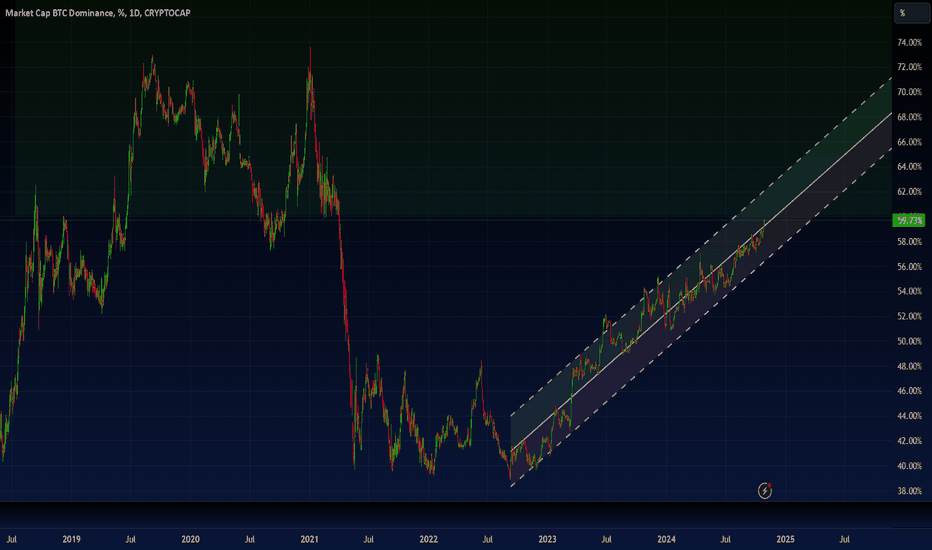Click the 46.00% price axis label
Viewport: 932px width, 550px height.
(x=909, y=391)
